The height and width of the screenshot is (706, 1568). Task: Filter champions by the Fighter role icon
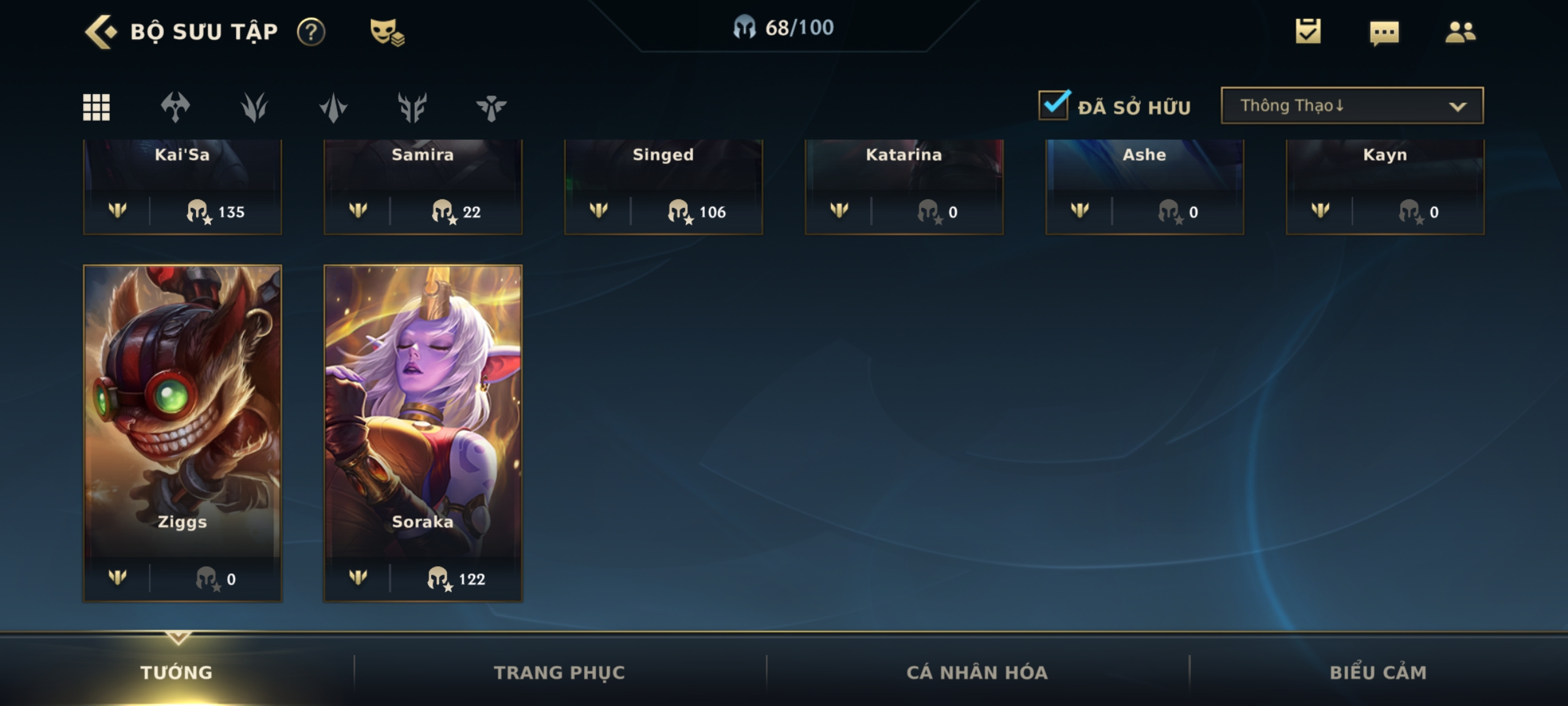tap(176, 107)
